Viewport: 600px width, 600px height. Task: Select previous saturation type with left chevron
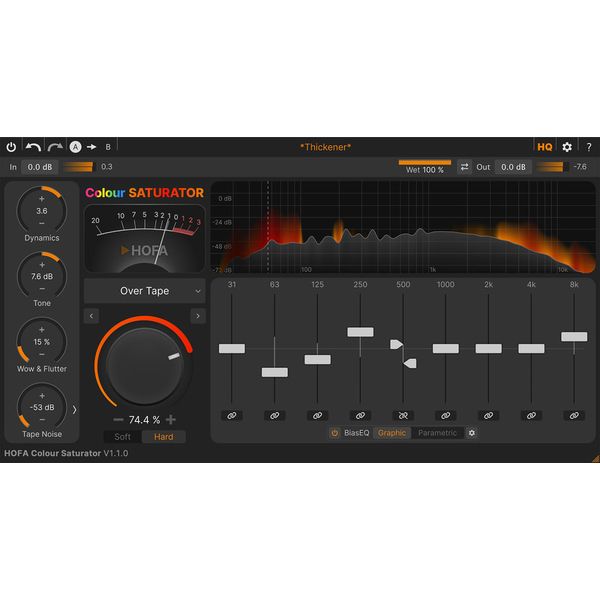[x=91, y=316]
